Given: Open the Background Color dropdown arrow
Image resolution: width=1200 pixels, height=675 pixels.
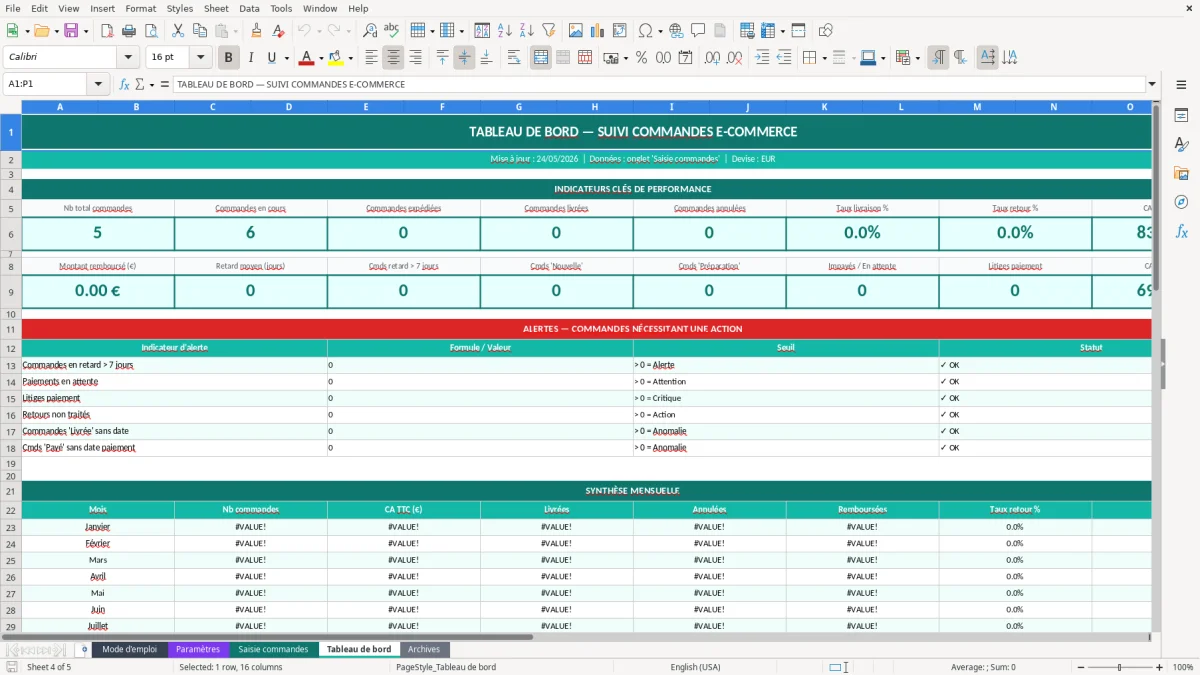Looking at the screenshot, I should [349, 58].
